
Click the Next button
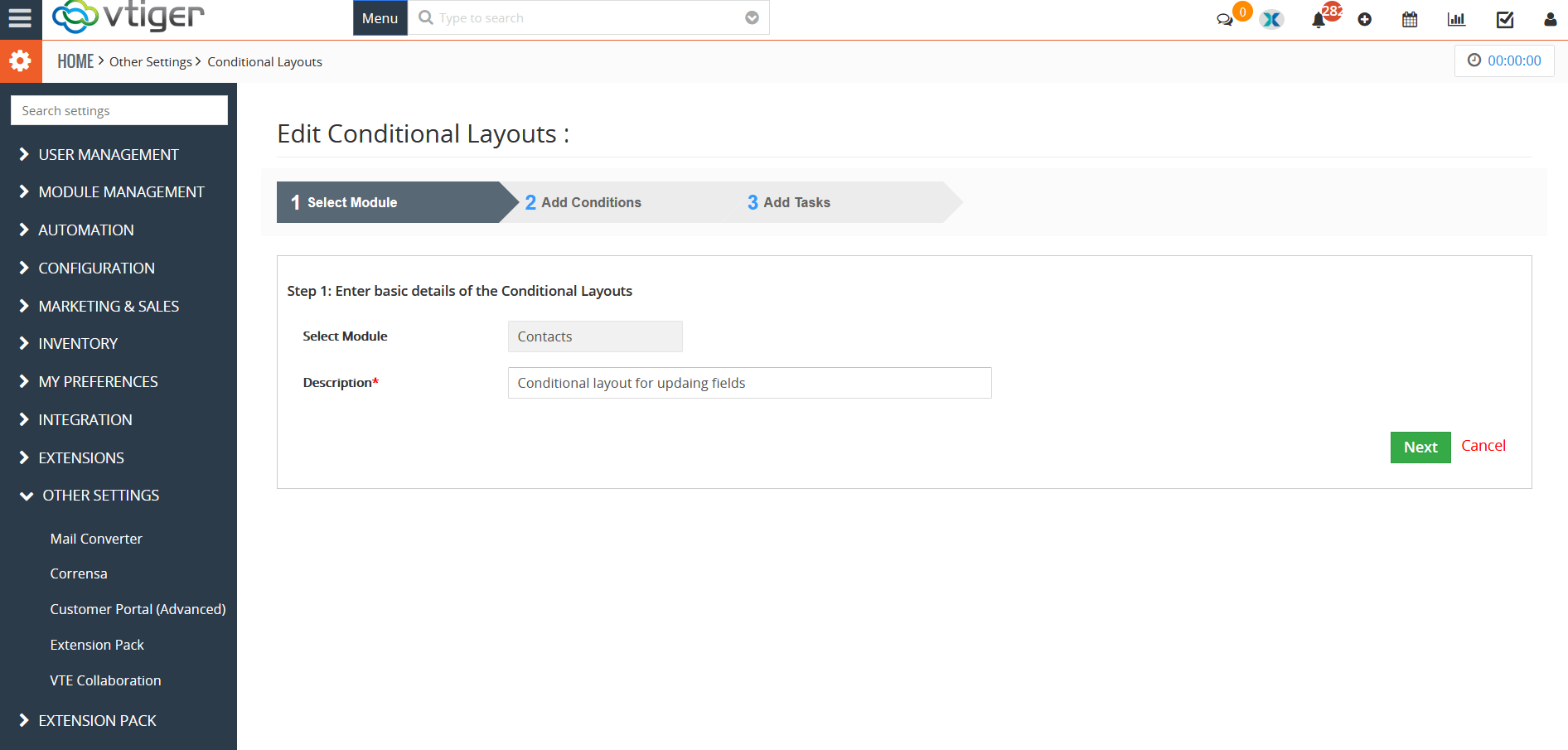tap(1420, 447)
